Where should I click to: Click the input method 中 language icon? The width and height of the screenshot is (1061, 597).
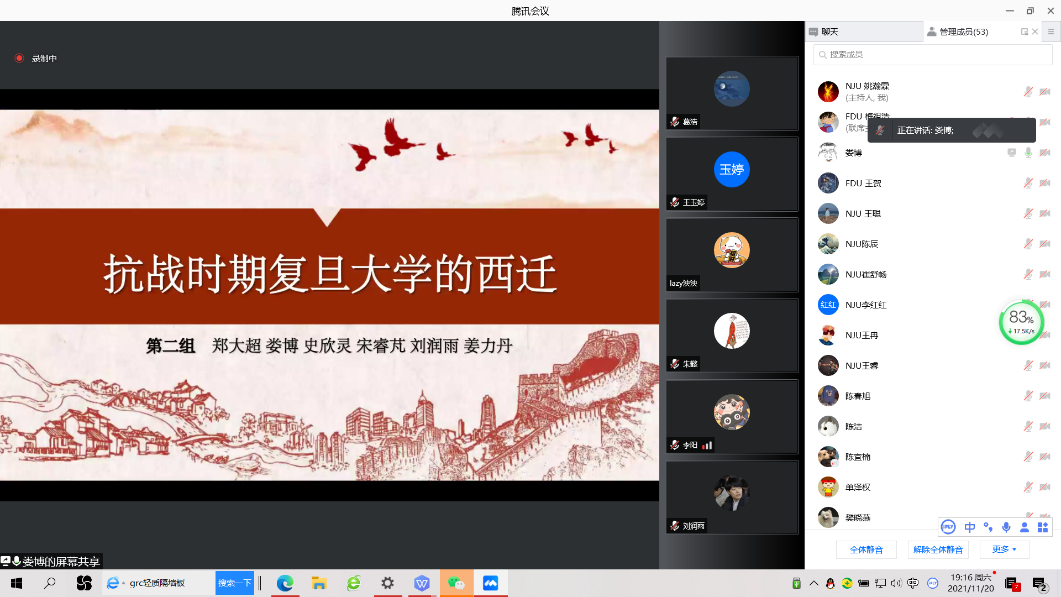pyautogui.click(x=969, y=527)
